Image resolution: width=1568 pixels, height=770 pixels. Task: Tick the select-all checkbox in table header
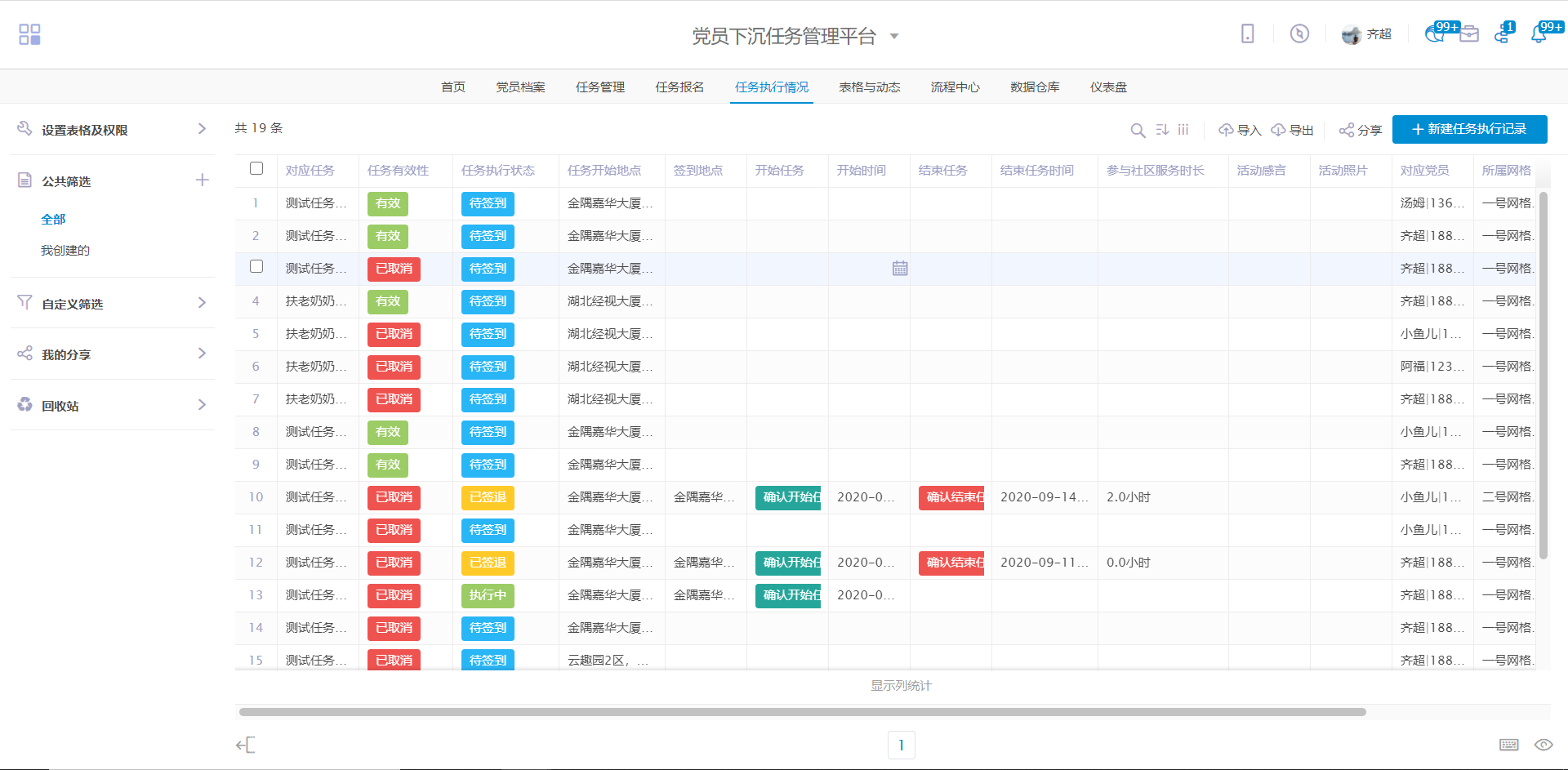[256, 169]
